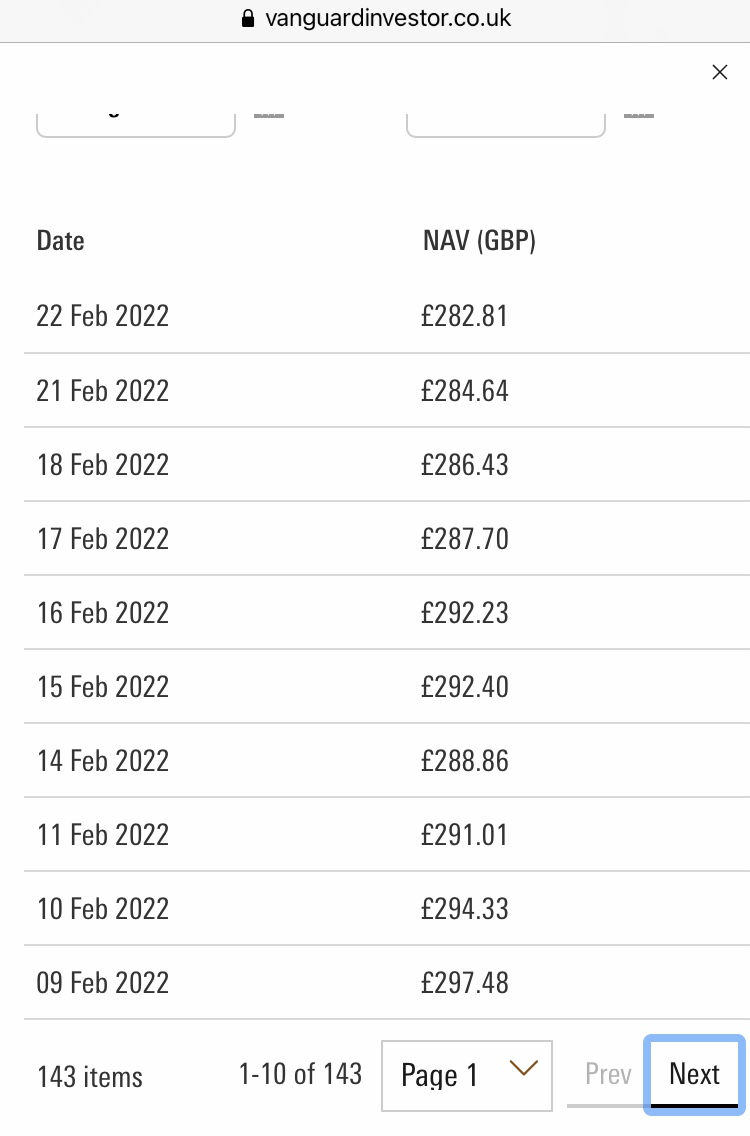The width and height of the screenshot is (750, 1136).
Task: Click the 11 Feb 2022 row
Action: (x=387, y=834)
